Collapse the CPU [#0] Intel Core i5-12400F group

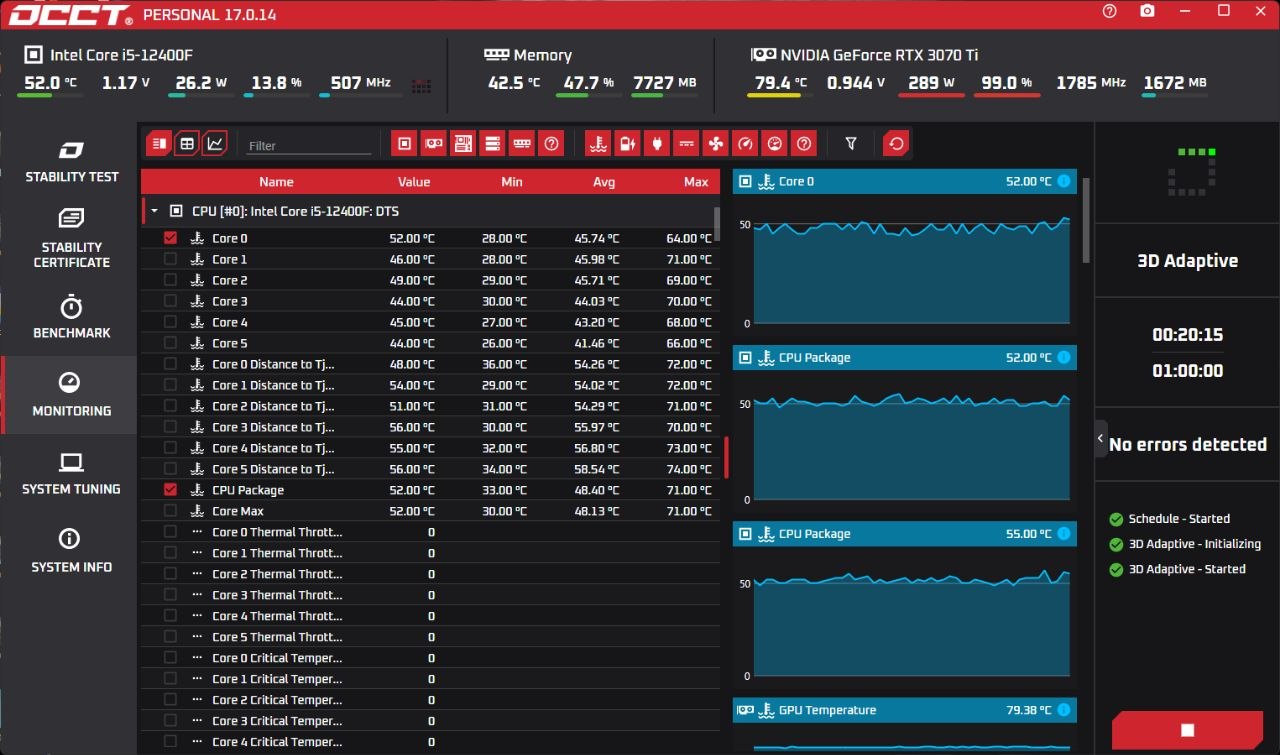click(155, 211)
